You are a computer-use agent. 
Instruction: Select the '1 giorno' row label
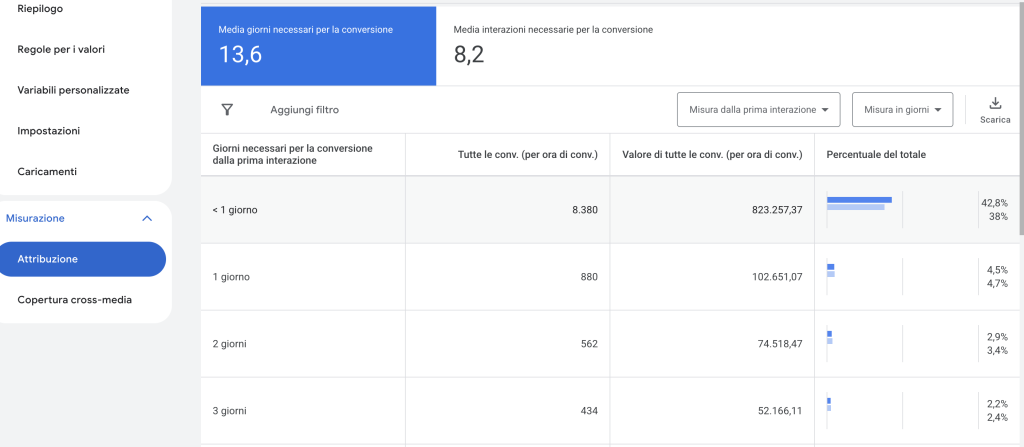click(231, 276)
